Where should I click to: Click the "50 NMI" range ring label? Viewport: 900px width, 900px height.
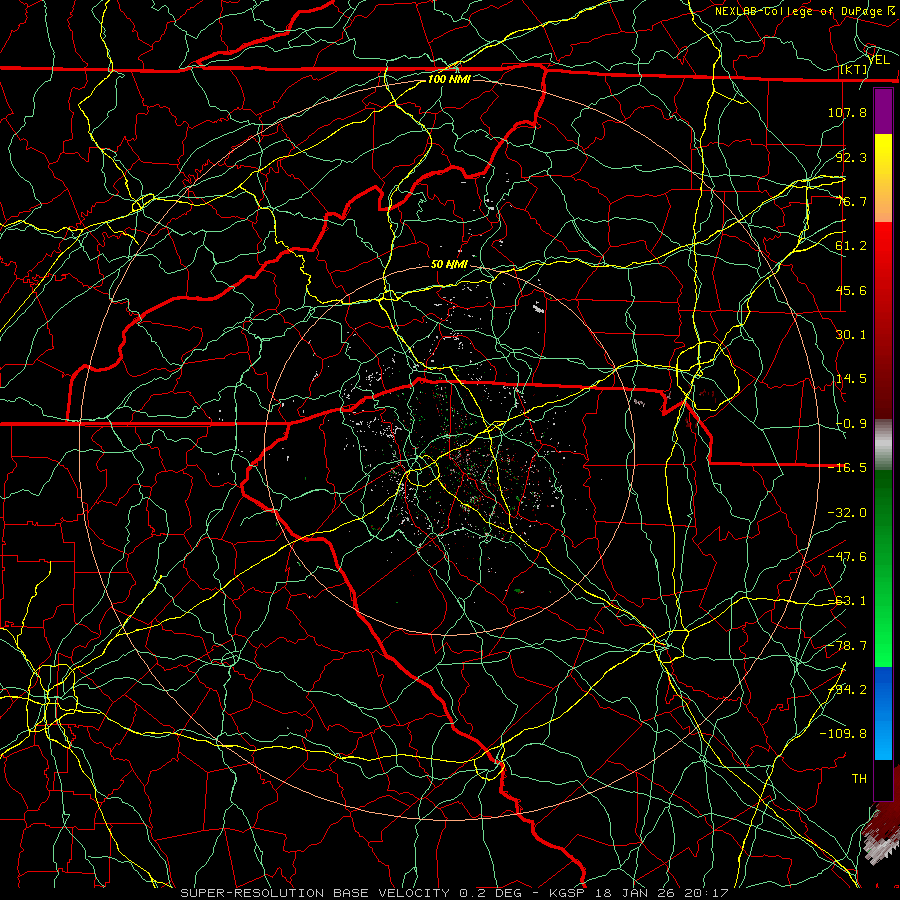(x=449, y=265)
